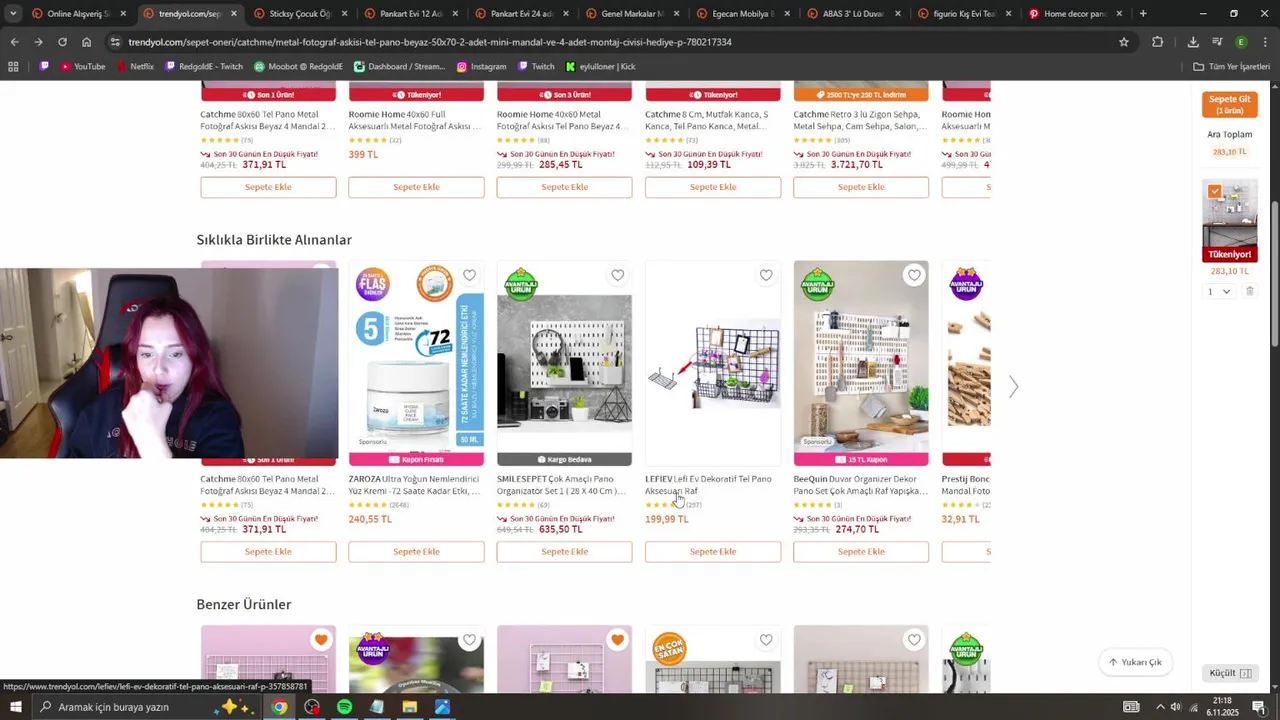Add ZAROZA 240,55 TL cream to cart
Viewport: 1280px width, 720px height.
click(416, 552)
